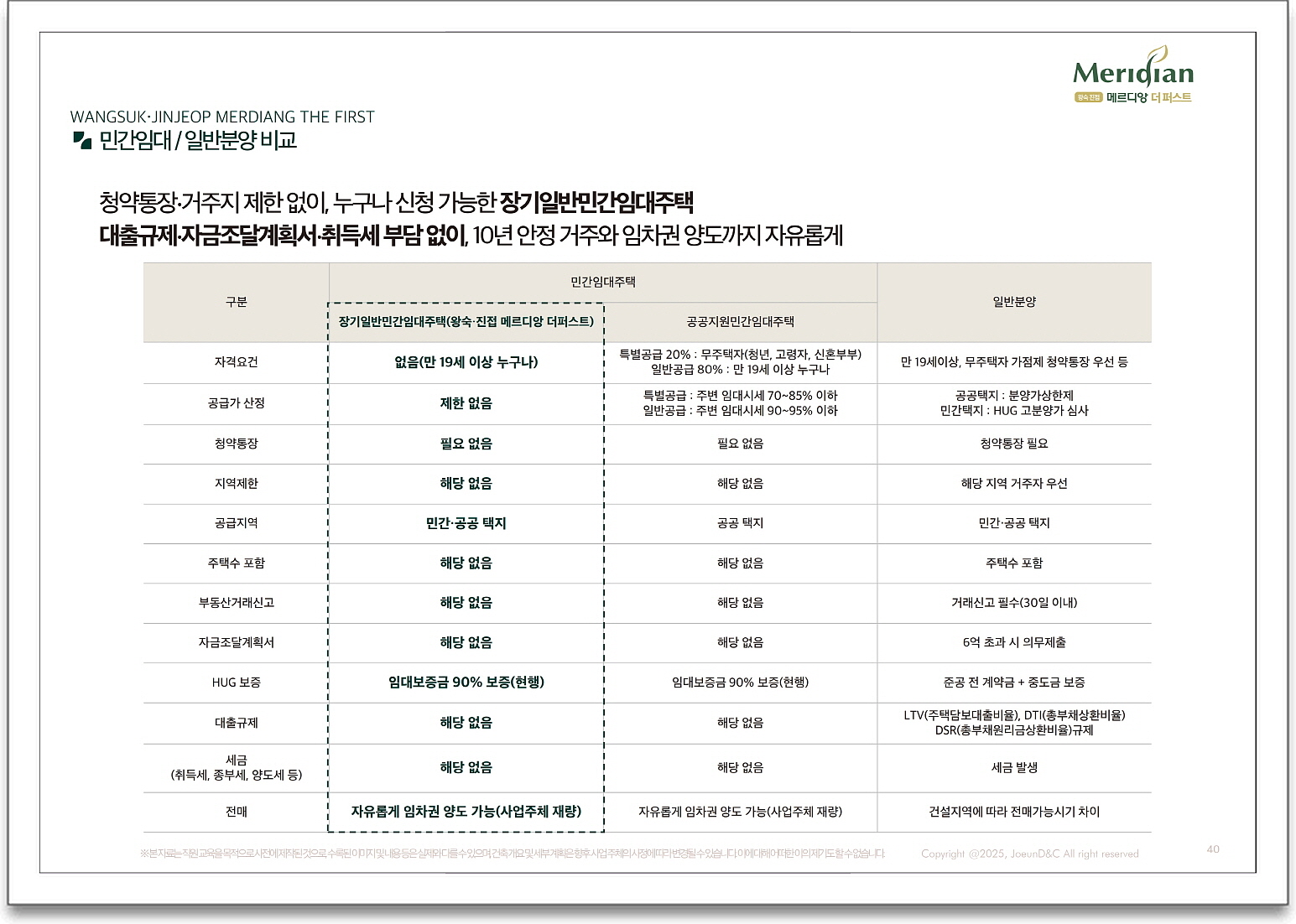
Task: Click the green square icon beside 민간임대 / 일반분양 비교
Action: [x=81, y=140]
